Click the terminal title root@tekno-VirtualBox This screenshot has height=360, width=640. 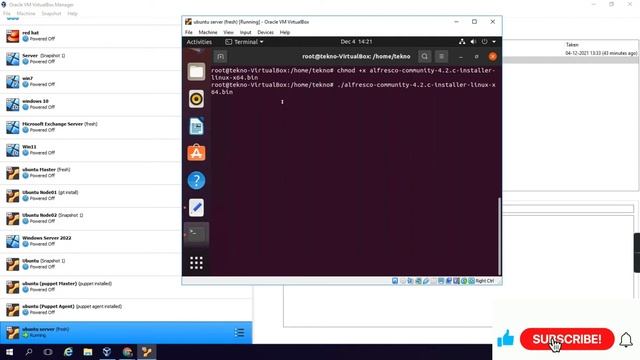pos(356,56)
